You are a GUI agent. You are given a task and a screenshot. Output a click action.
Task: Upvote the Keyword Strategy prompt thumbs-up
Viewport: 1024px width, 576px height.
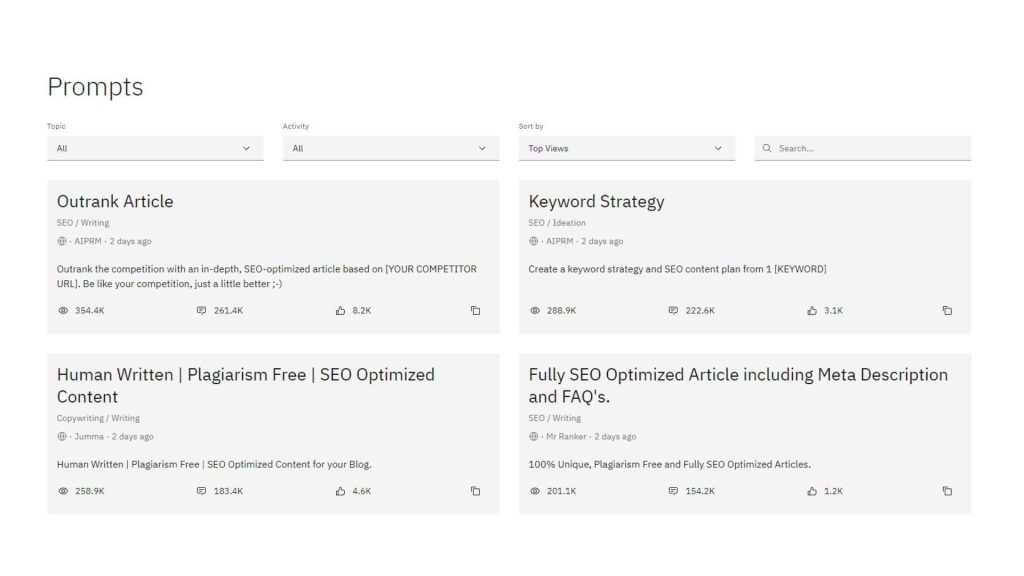pyautogui.click(x=812, y=311)
